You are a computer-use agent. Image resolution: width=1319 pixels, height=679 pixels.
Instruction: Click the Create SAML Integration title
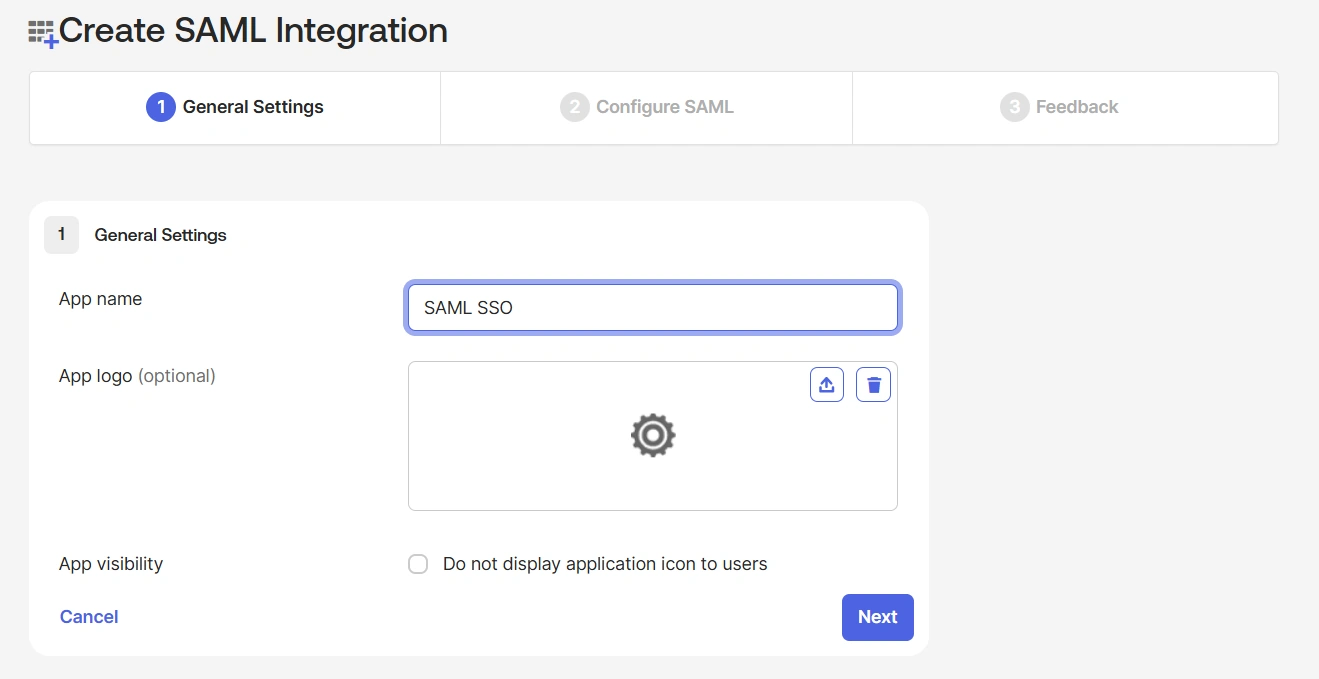[252, 31]
